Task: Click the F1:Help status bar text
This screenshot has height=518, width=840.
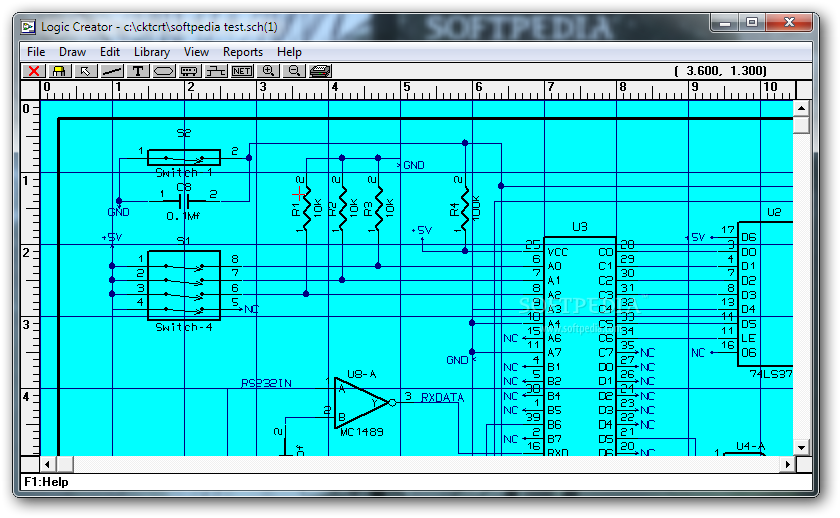Action: coord(47,482)
